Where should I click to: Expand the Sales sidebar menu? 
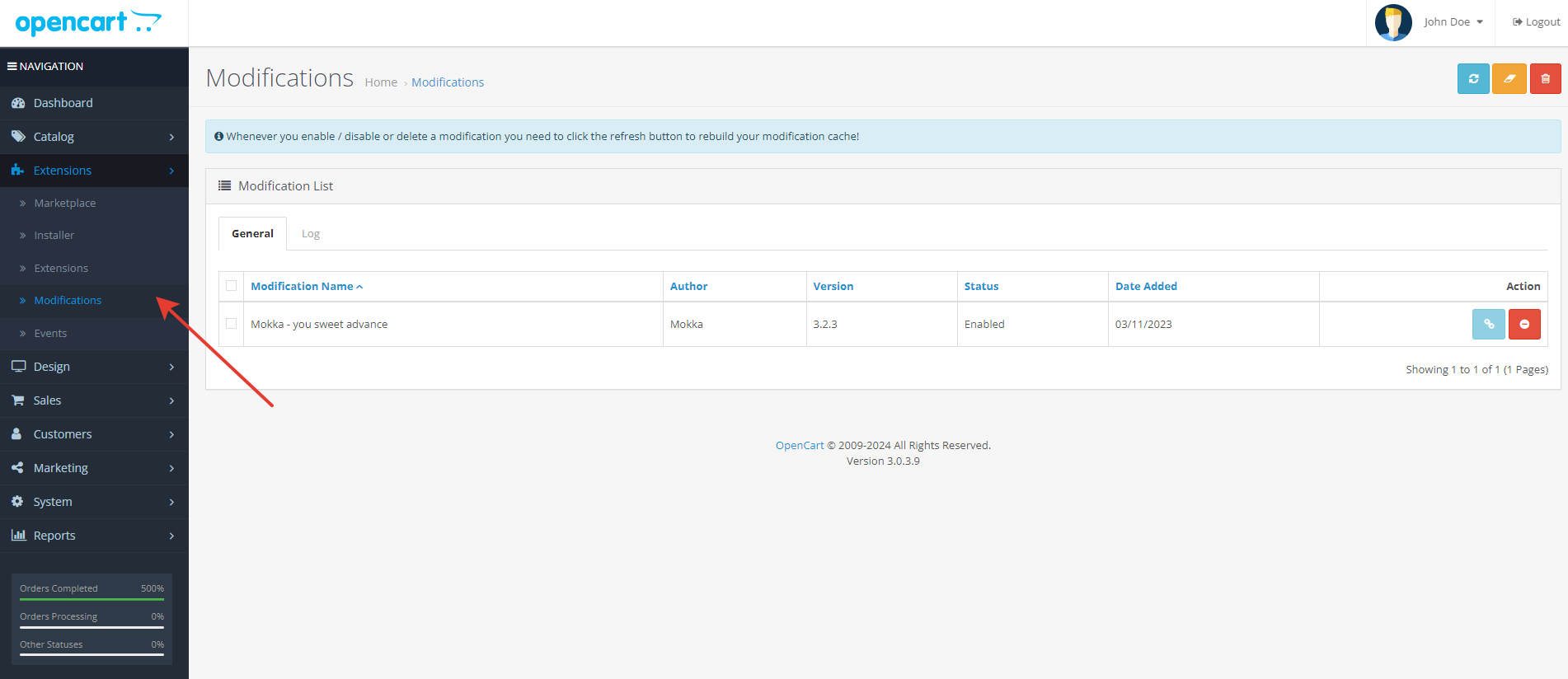(x=47, y=400)
